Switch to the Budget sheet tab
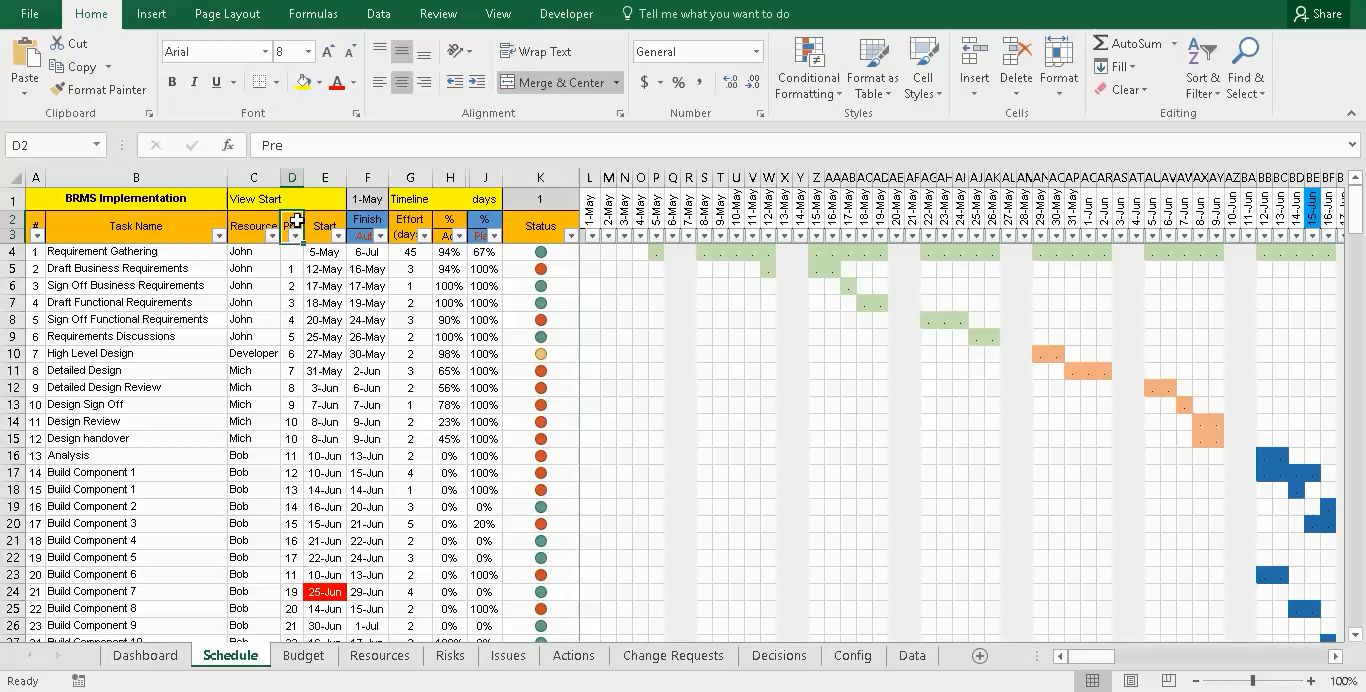Screen dimensions: 1366x692 pos(303,655)
